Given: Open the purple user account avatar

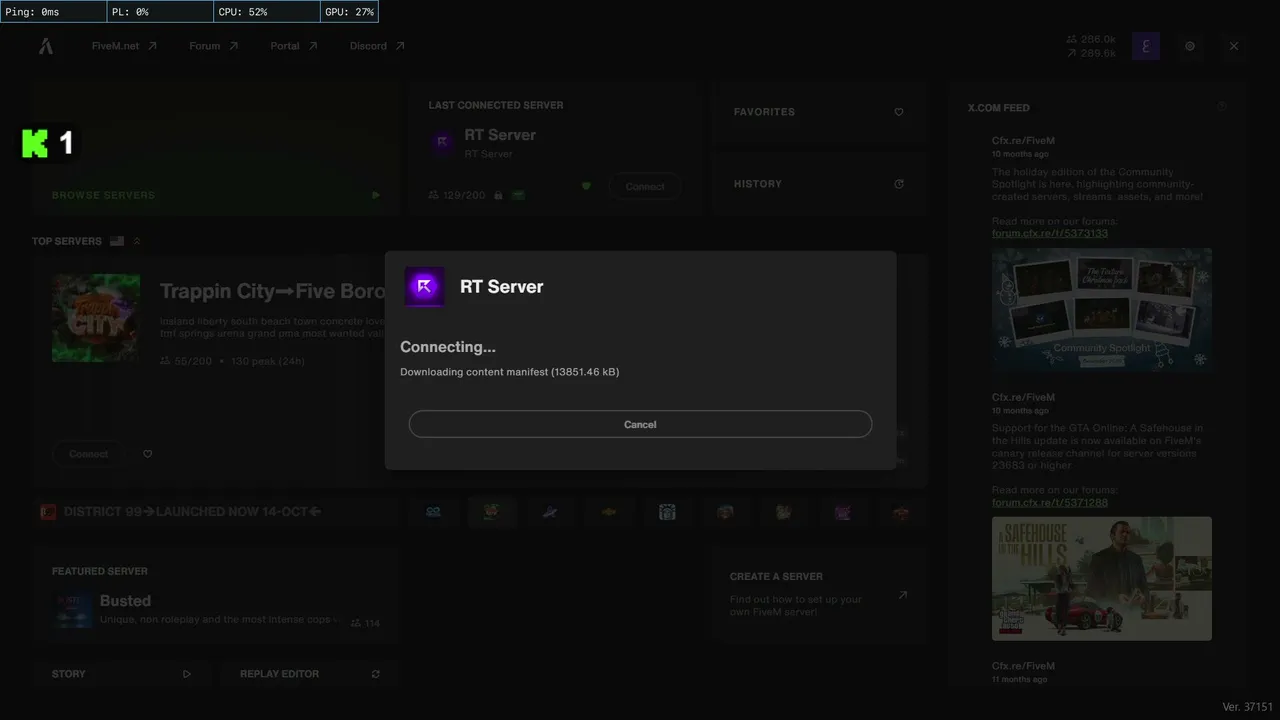Looking at the screenshot, I should [x=1146, y=46].
